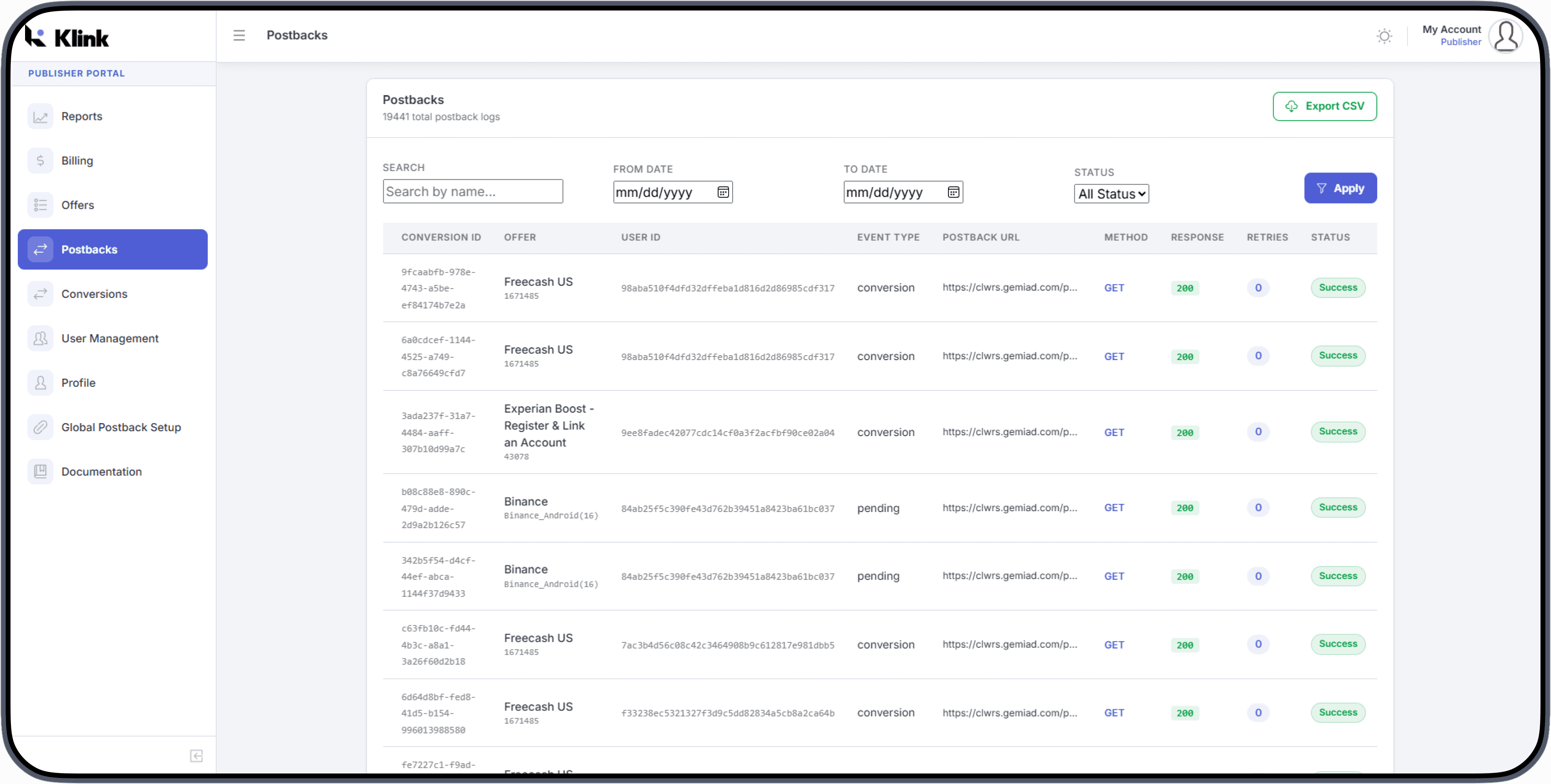Open Global Postback Setup link icon
This screenshot has width=1551, height=784.
(40, 427)
